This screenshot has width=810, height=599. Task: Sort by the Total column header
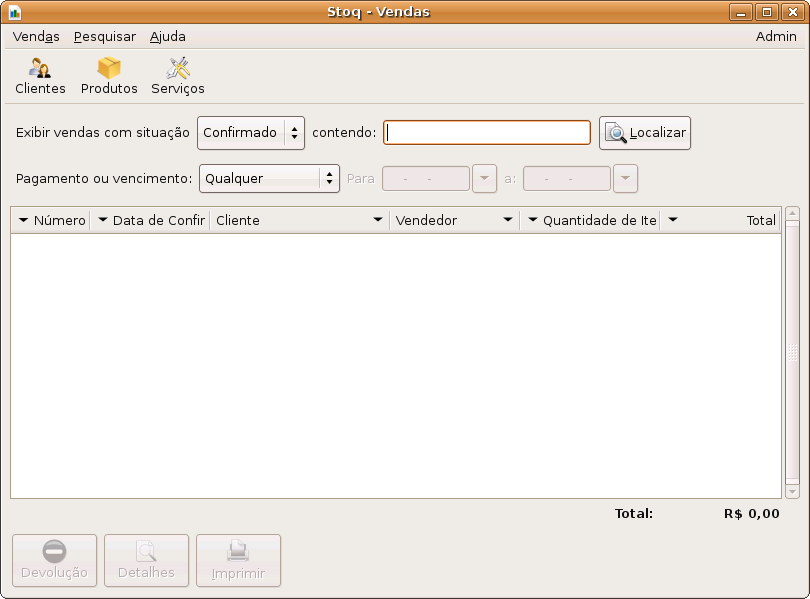721,220
